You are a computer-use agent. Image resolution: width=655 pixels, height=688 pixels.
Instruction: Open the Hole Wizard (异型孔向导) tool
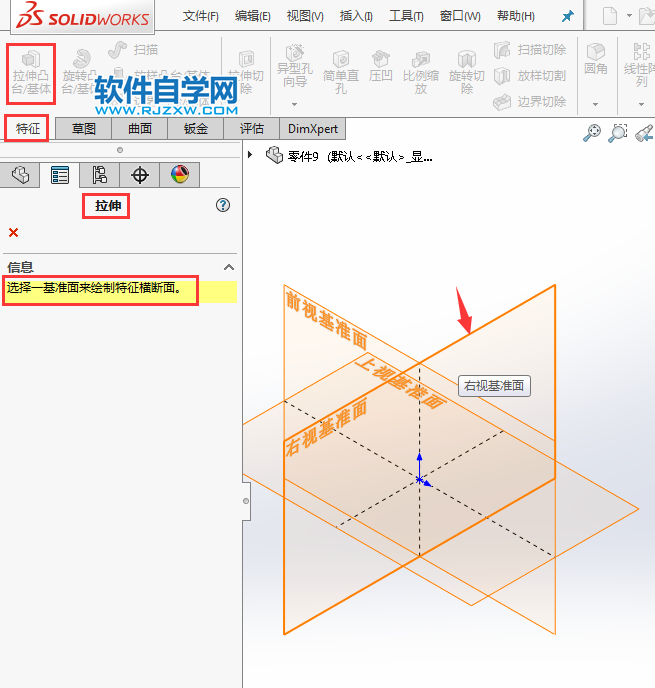tap(294, 66)
